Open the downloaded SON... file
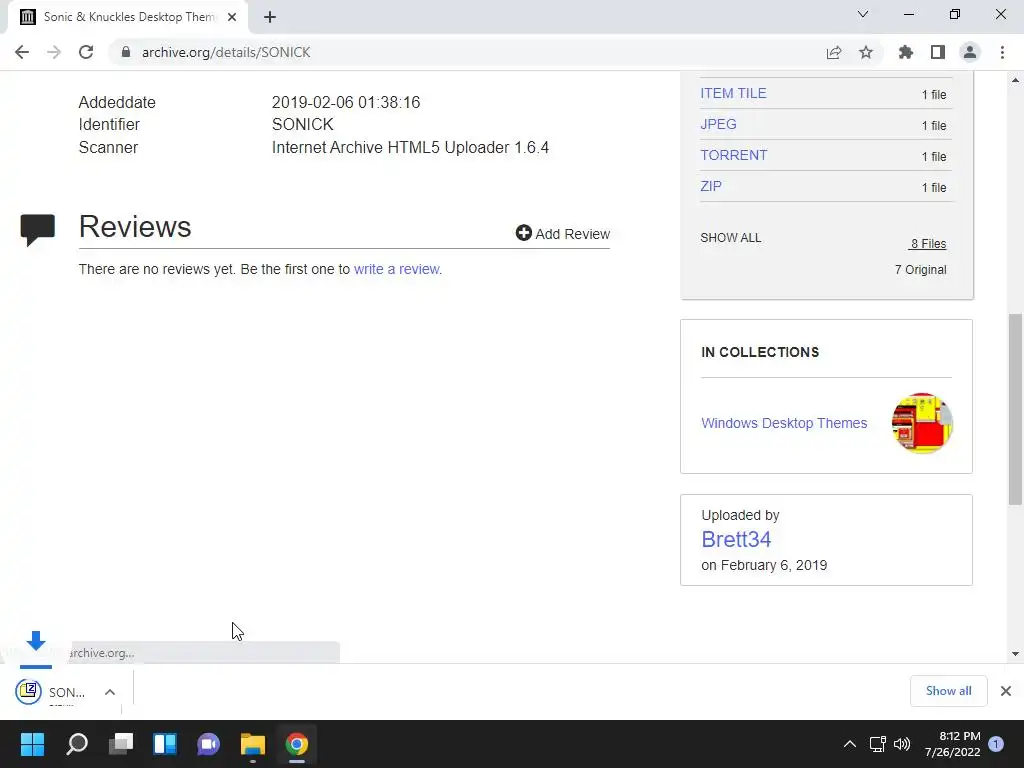 coord(51,692)
